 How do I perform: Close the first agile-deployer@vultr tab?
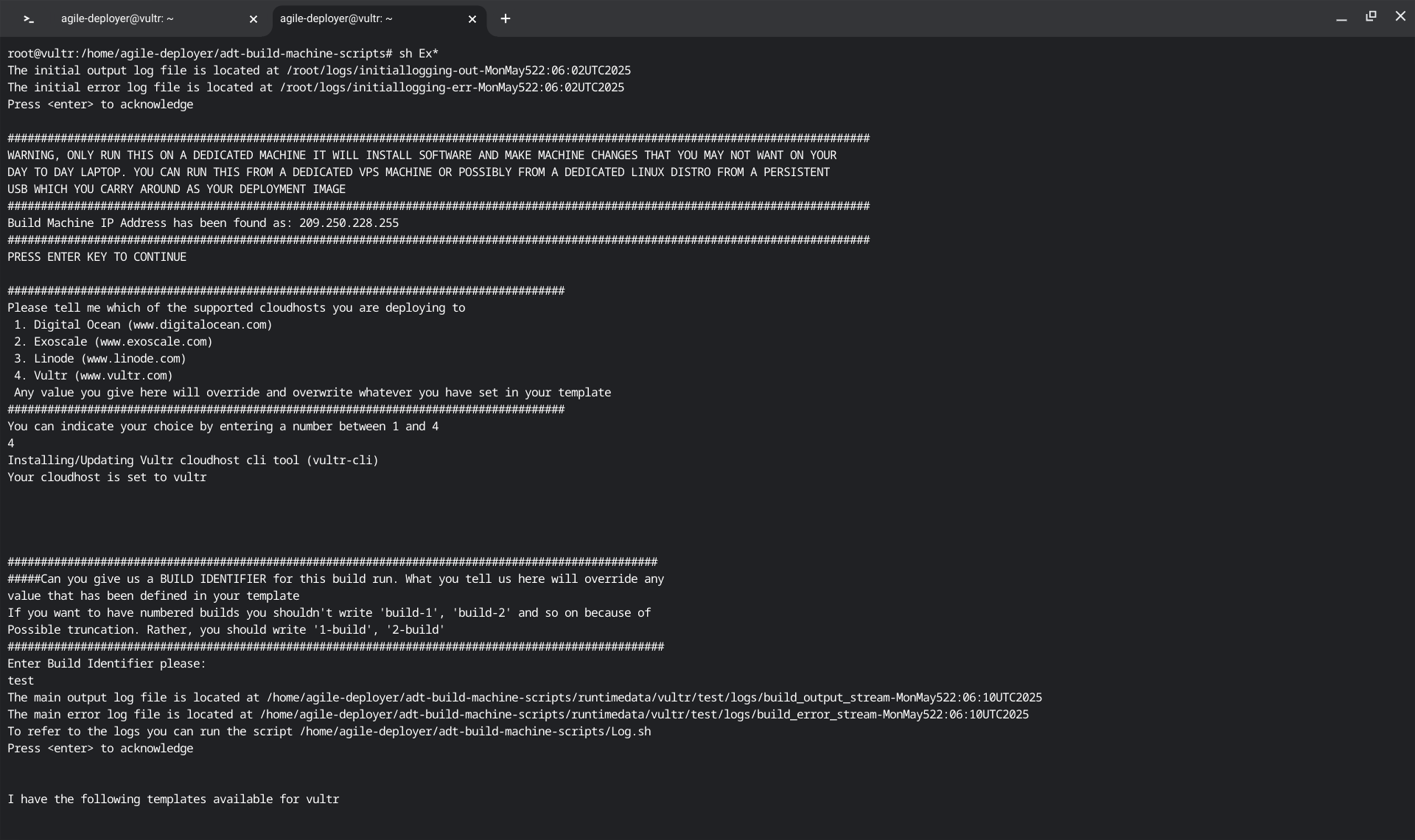coord(254,19)
